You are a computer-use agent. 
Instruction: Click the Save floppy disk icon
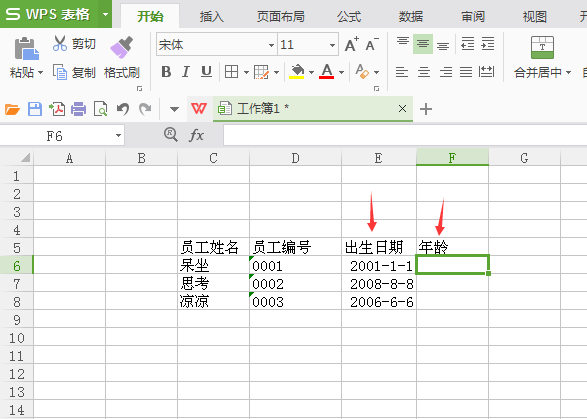(x=35, y=109)
